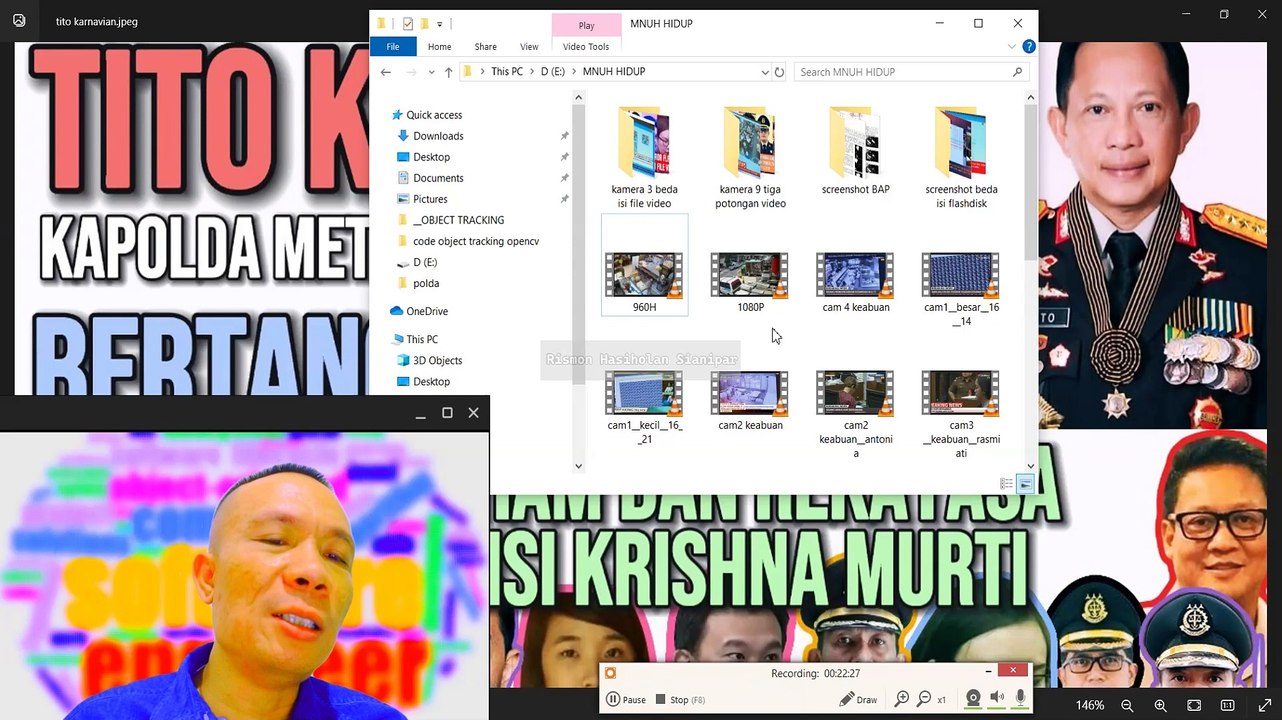
Task: Open the Video Tools tab
Action: pos(586,46)
